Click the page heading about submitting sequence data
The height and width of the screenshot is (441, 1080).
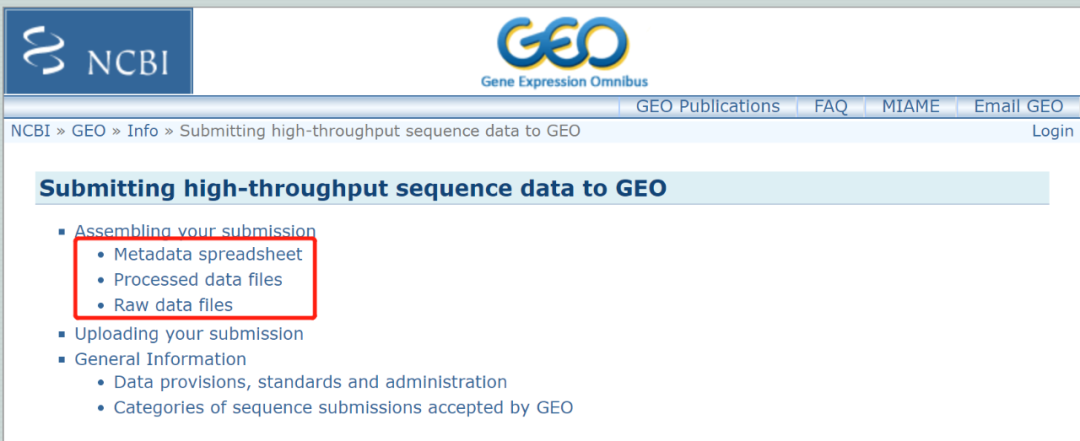click(x=352, y=188)
